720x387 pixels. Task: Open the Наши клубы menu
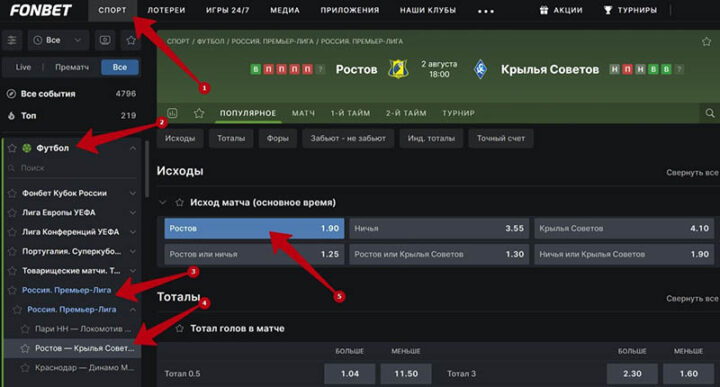(x=428, y=10)
